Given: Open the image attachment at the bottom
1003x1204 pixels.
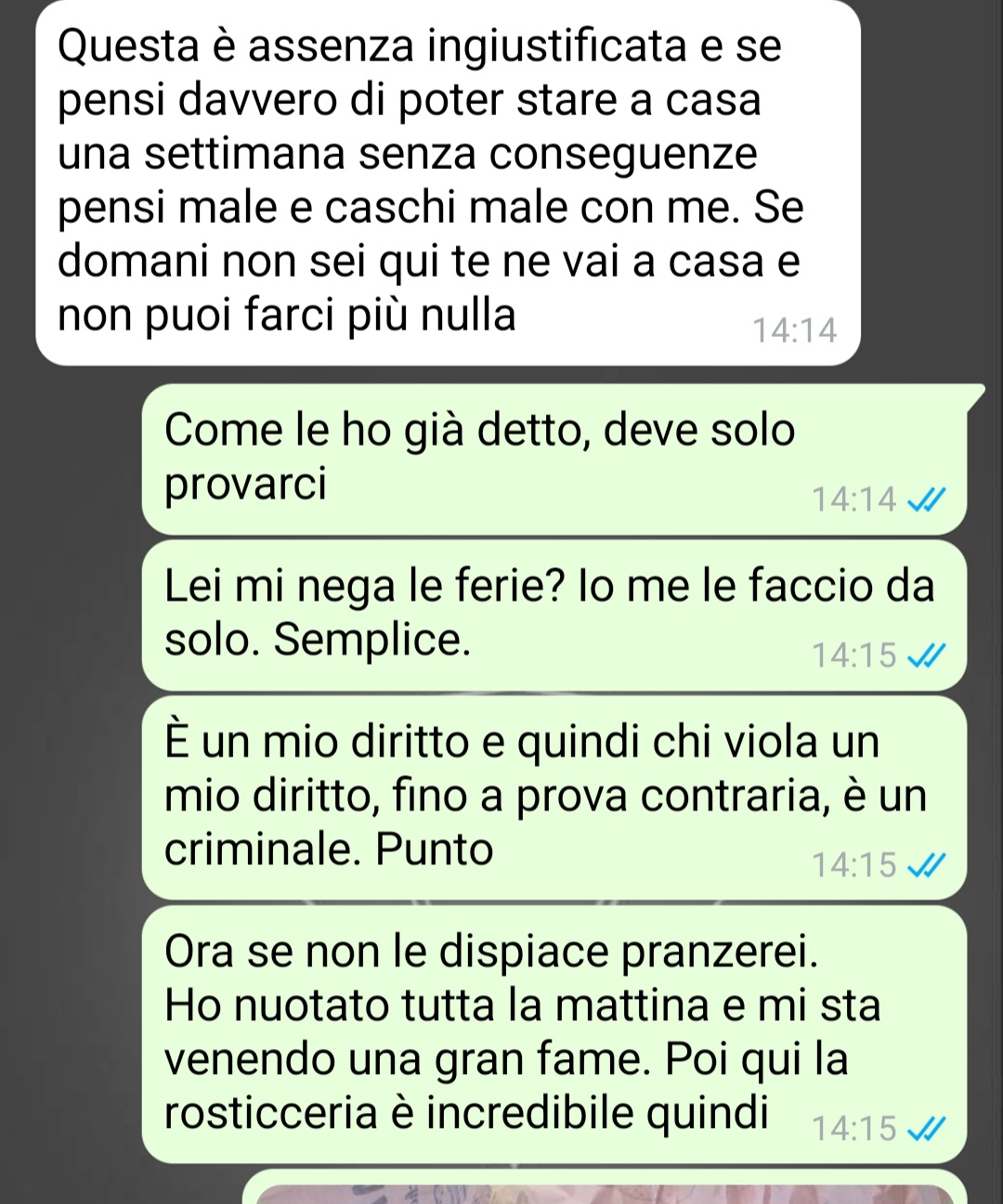Looking at the screenshot, I should click(605, 1188).
